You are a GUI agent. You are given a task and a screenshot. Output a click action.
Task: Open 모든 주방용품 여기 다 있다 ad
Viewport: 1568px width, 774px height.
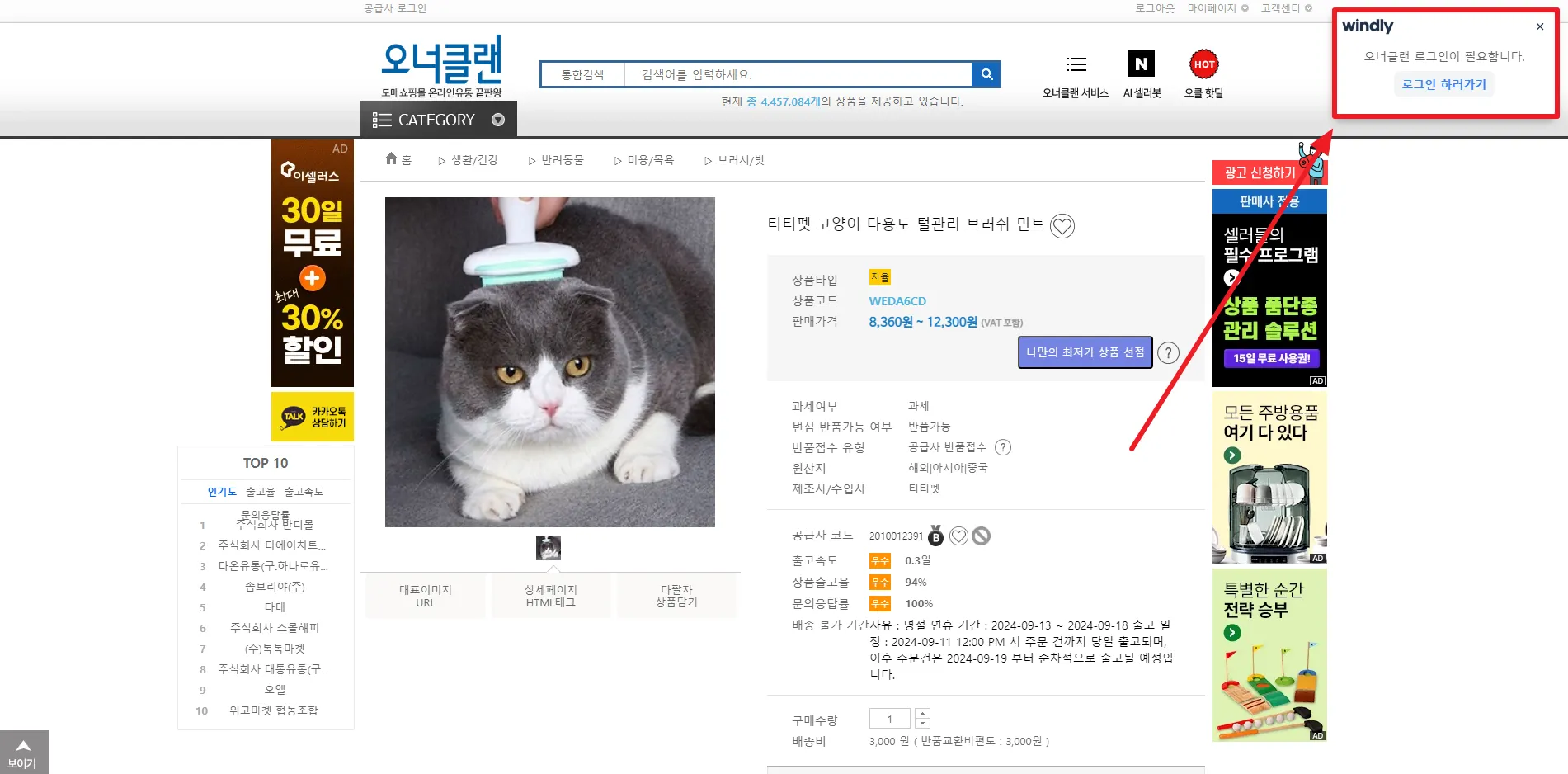pyautogui.click(x=1269, y=478)
